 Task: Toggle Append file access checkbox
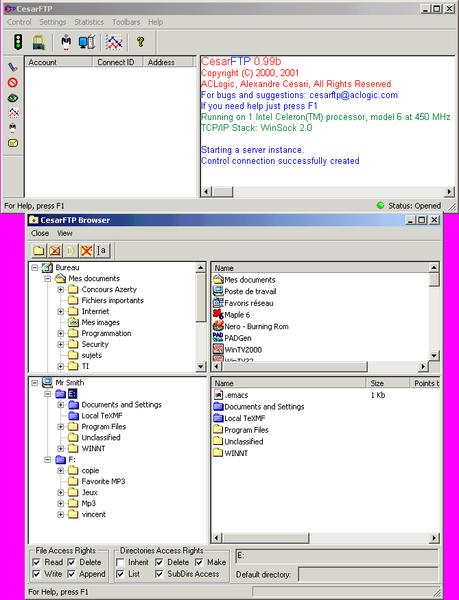[72, 574]
